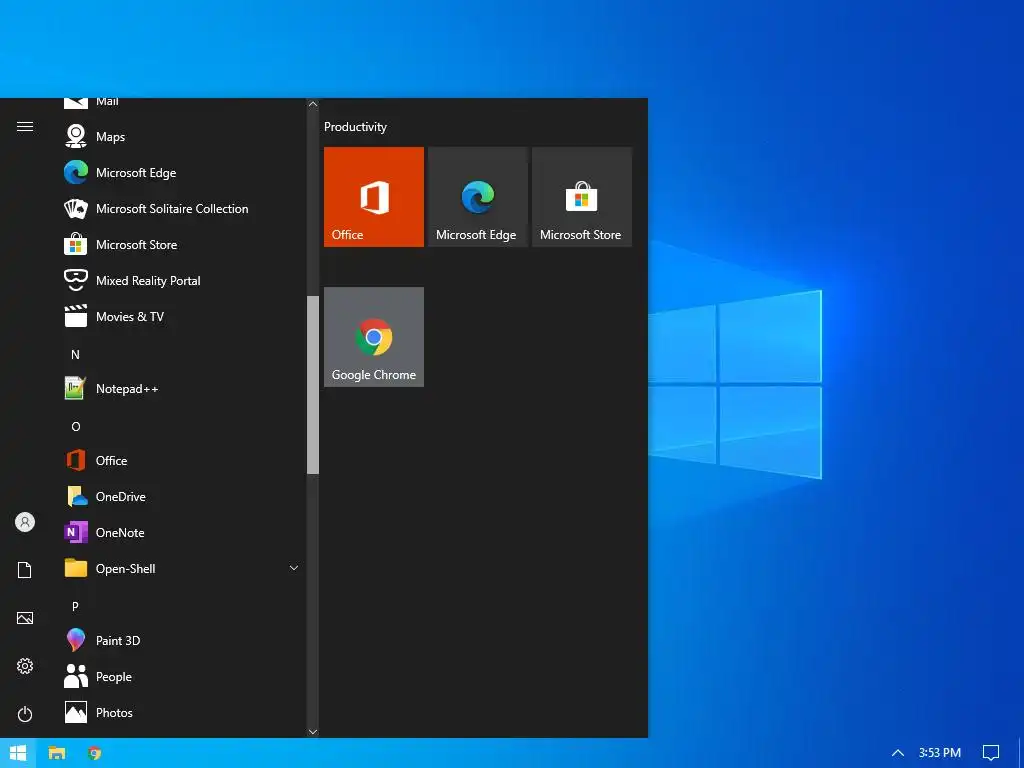1024x768 pixels.
Task: Open File Explorer from the taskbar
Action: [x=57, y=753]
